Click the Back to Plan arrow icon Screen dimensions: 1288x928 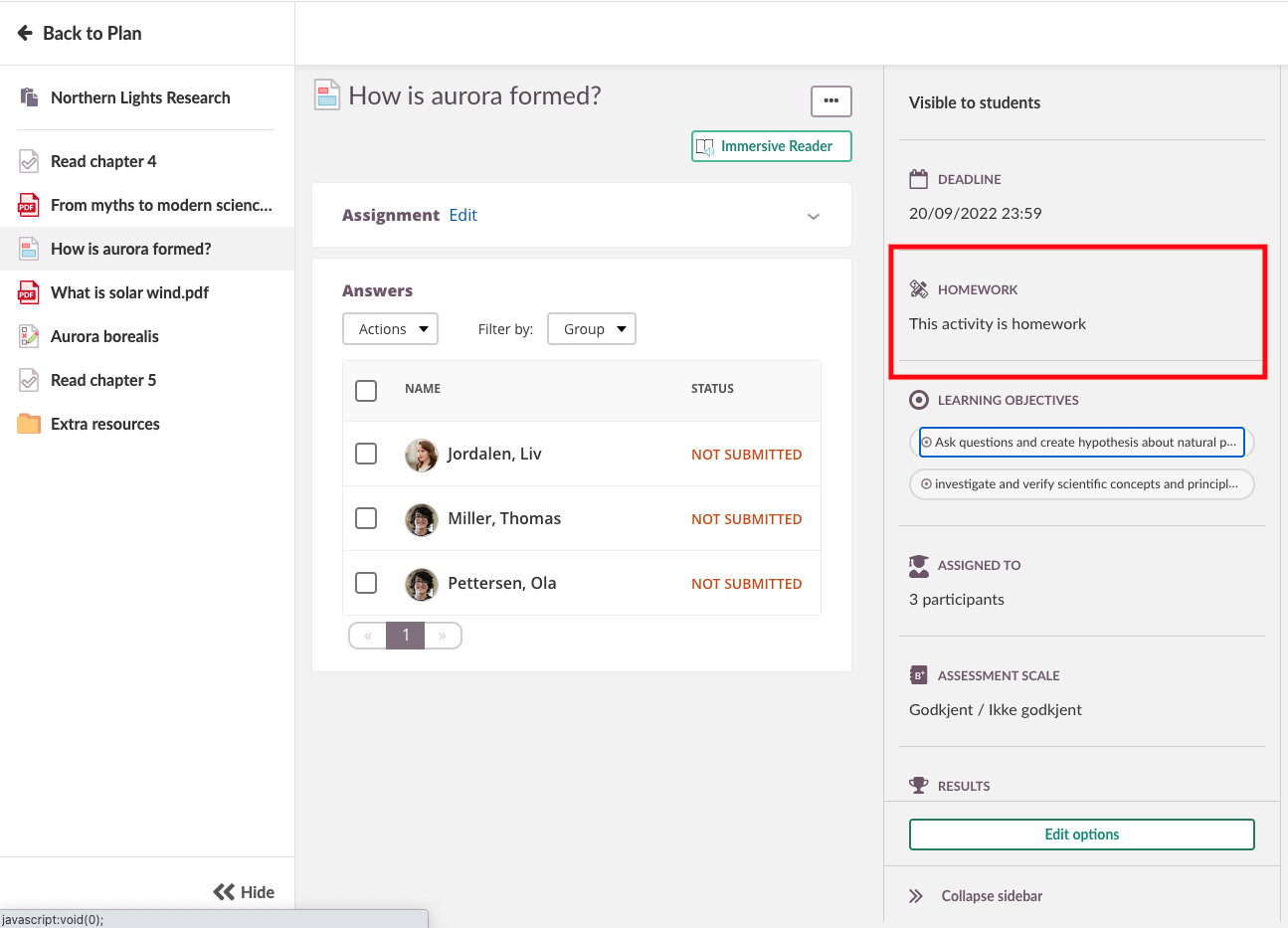(26, 33)
